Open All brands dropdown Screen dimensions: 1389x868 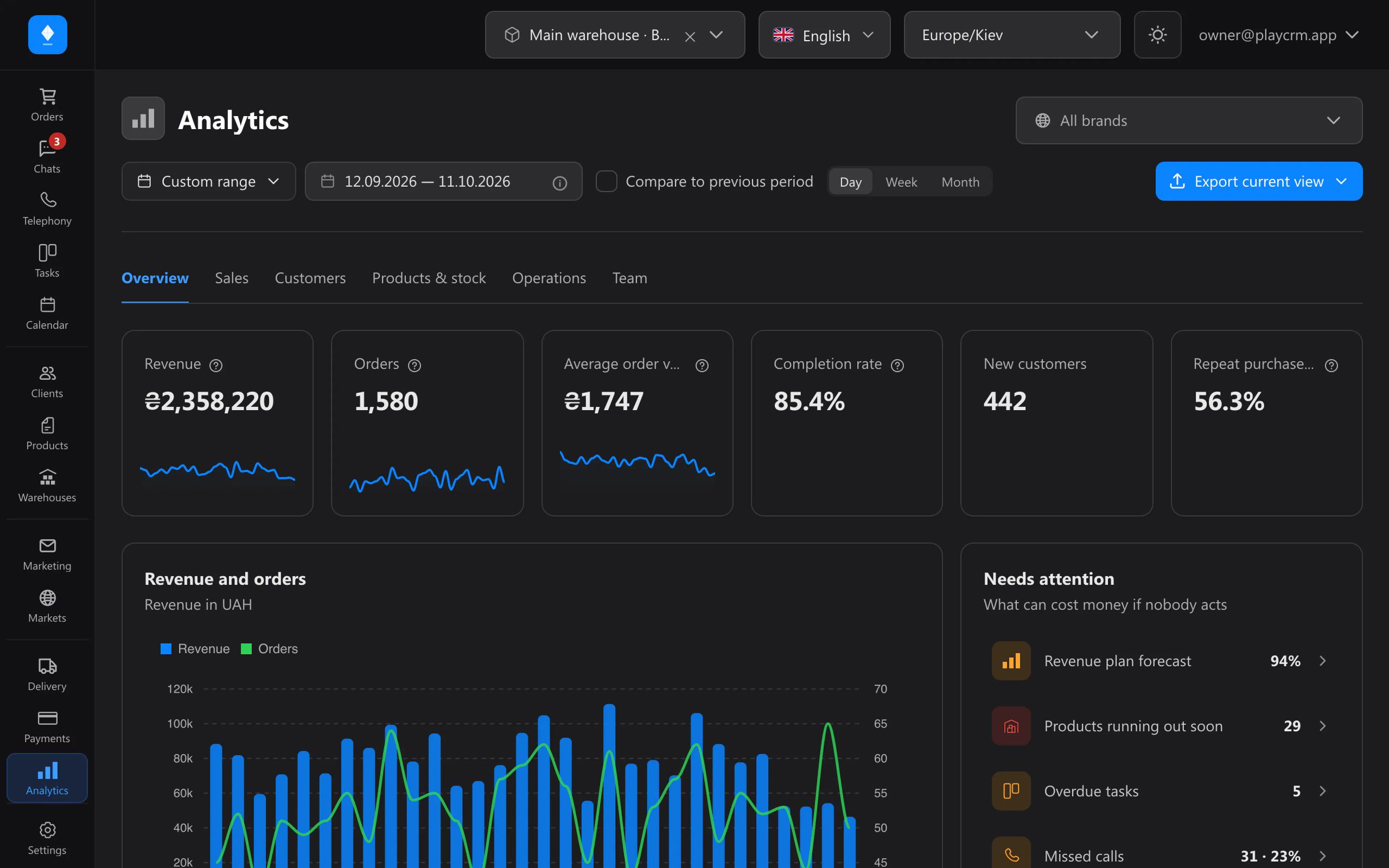tap(1189, 120)
